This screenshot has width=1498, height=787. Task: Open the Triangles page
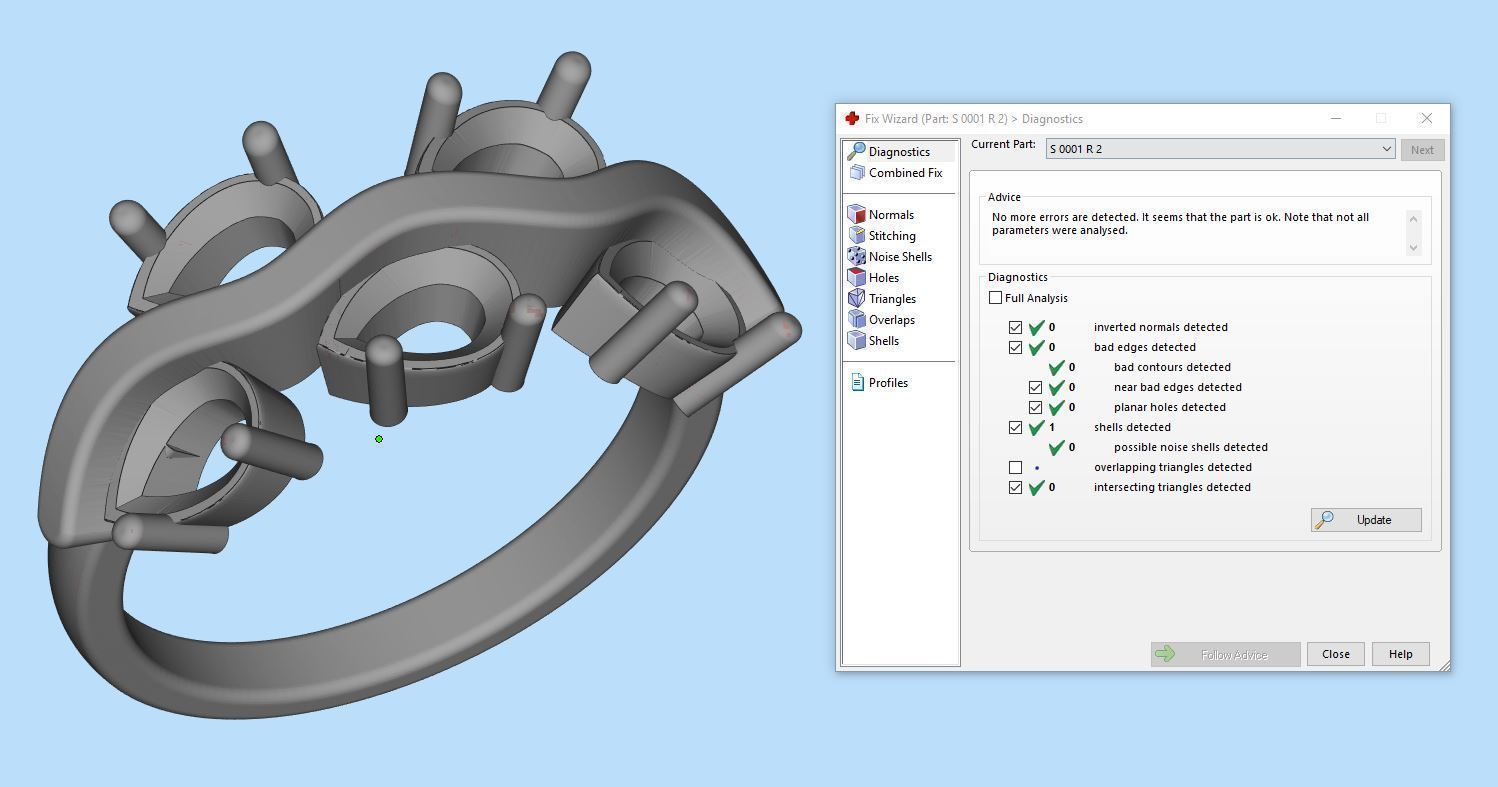point(892,299)
